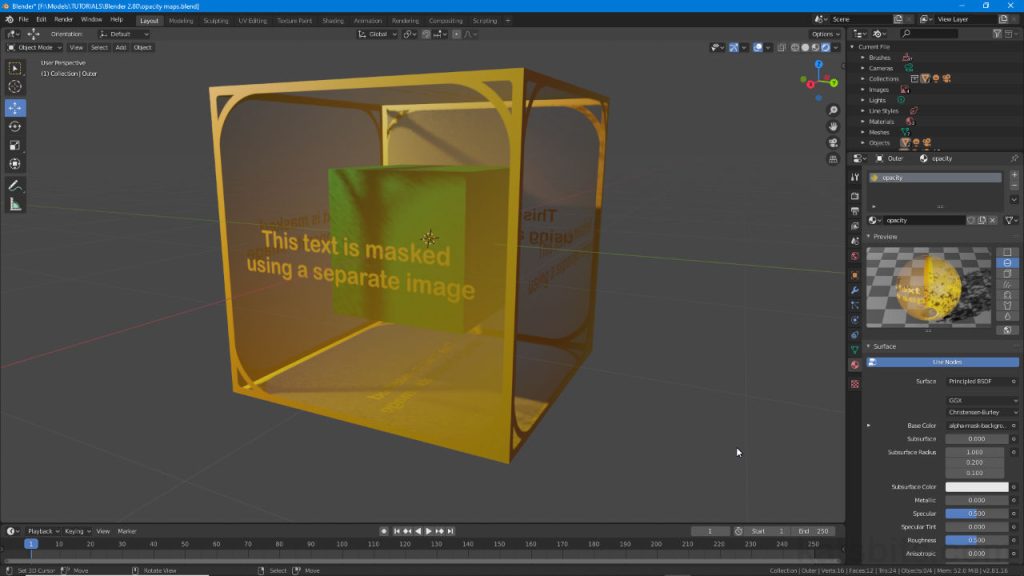The image size is (1024, 576).
Task: Open the Options panel in the viewport header
Action: [x=822, y=33]
